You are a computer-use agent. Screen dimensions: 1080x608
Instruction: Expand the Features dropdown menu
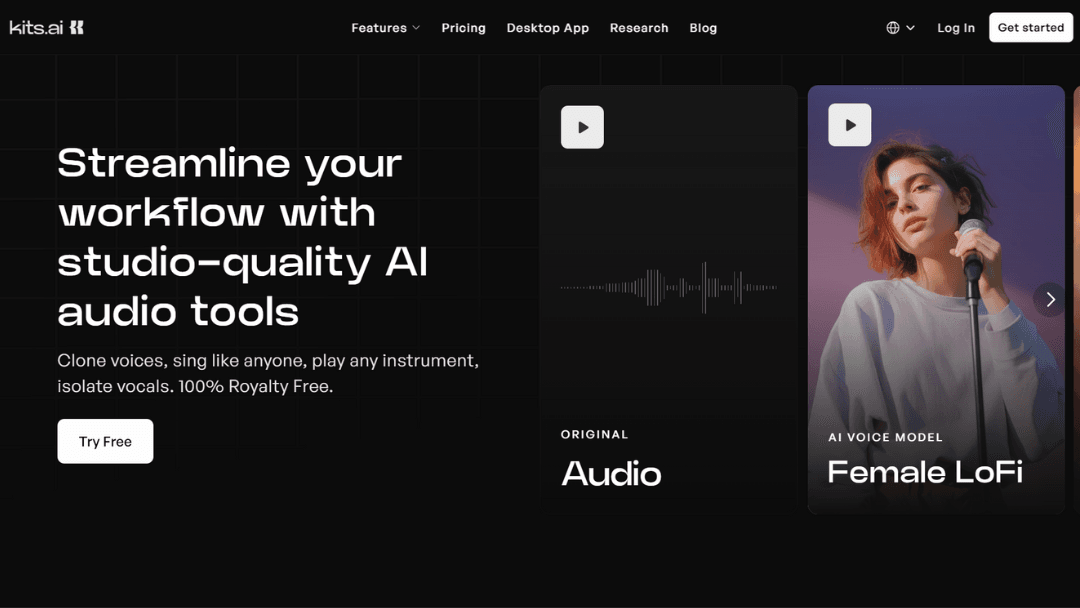point(385,28)
